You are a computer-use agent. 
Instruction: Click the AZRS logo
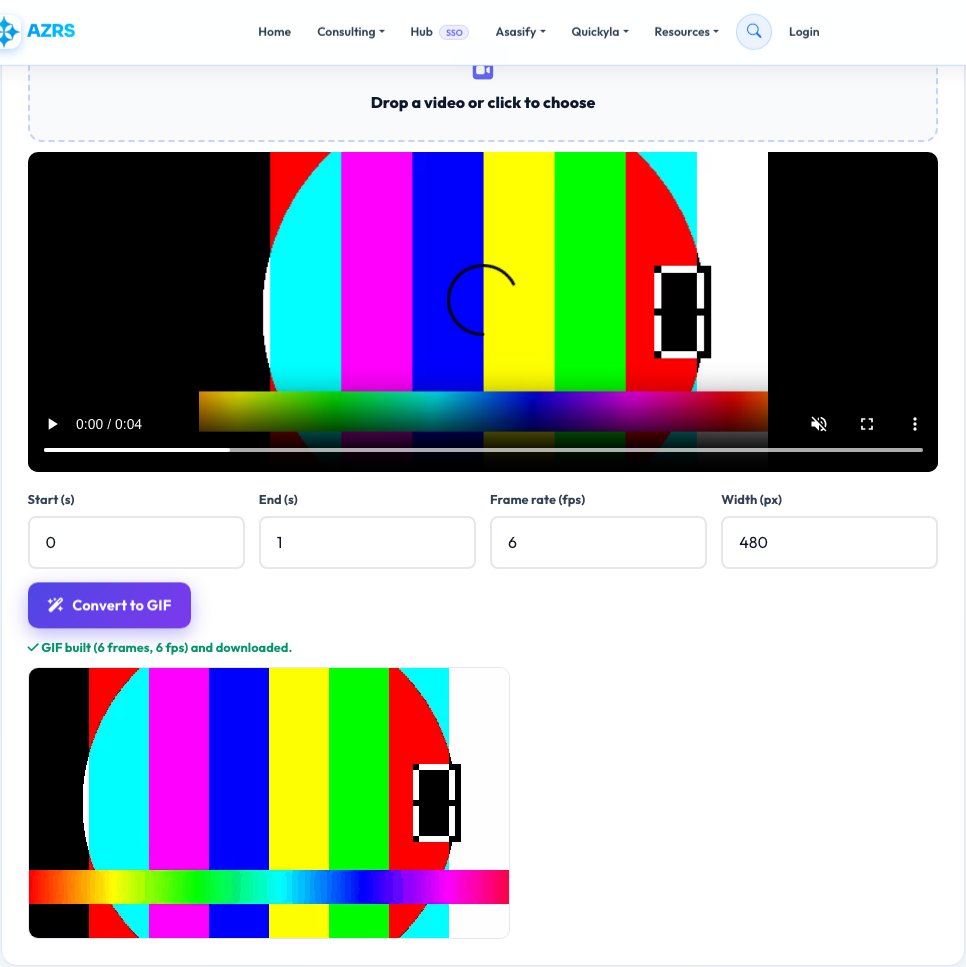(37, 31)
